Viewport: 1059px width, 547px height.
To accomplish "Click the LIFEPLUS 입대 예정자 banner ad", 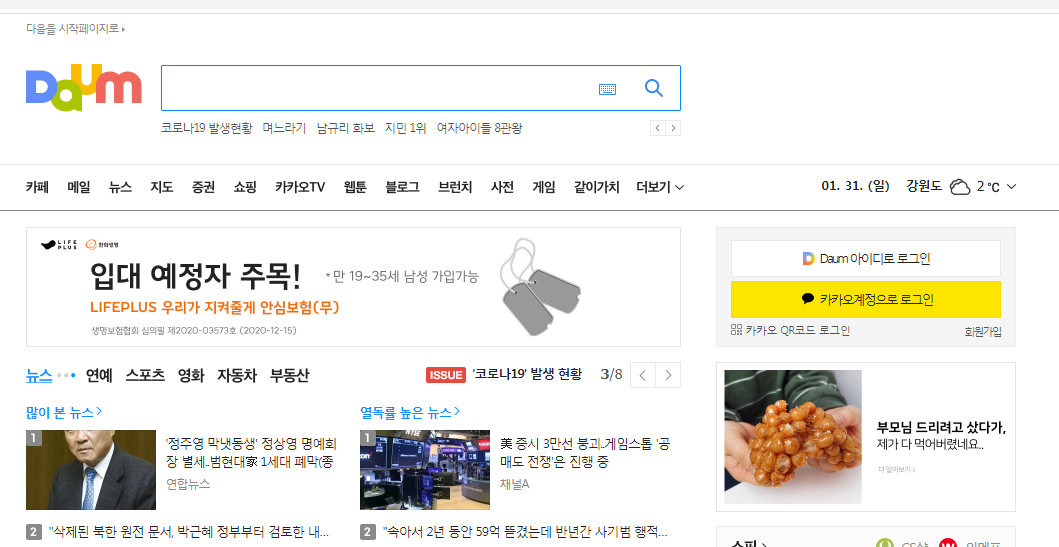I will 353,287.
